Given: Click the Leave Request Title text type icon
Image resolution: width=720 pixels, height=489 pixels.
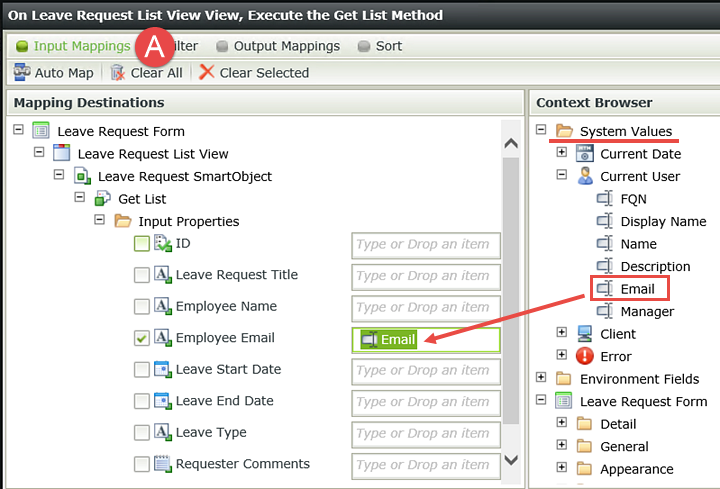Looking at the screenshot, I should coord(163,275).
